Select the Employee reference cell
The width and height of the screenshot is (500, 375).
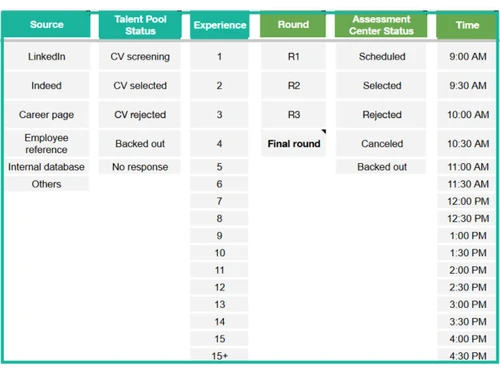click(47, 143)
